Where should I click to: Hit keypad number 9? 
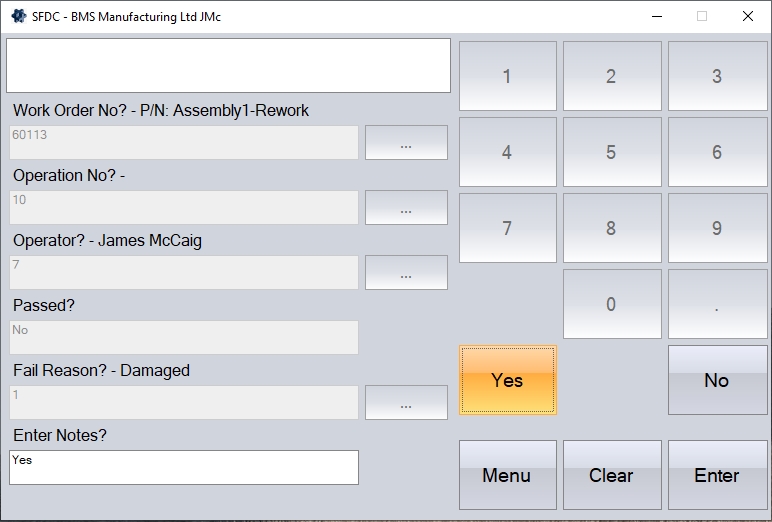click(x=717, y=228)
